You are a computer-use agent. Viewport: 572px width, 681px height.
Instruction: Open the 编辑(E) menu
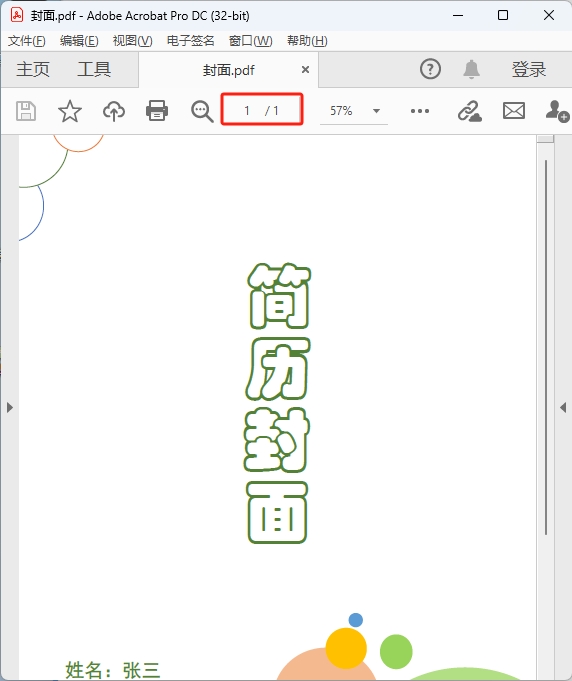pos(79,41)
